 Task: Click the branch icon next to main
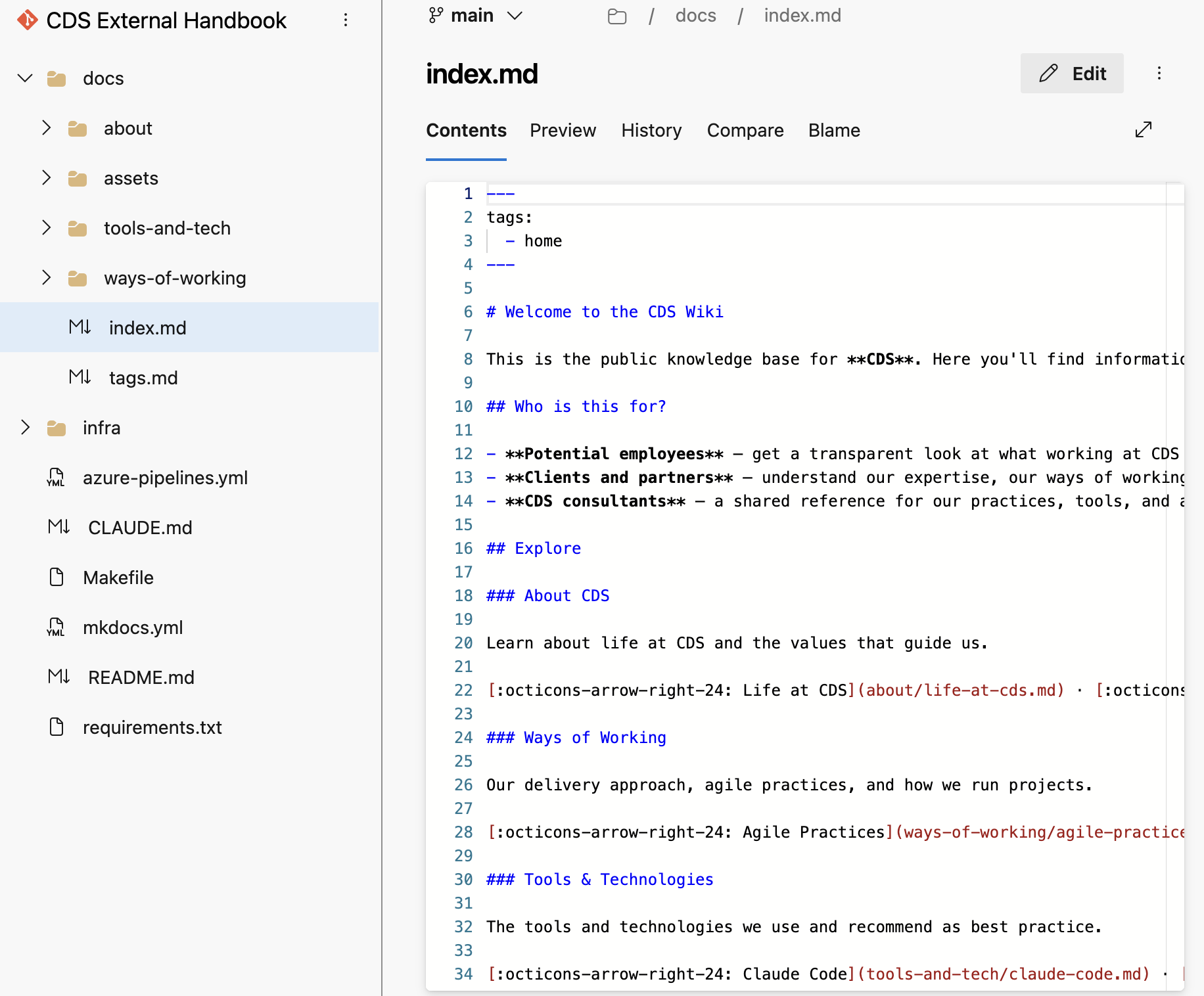[436, 15]
